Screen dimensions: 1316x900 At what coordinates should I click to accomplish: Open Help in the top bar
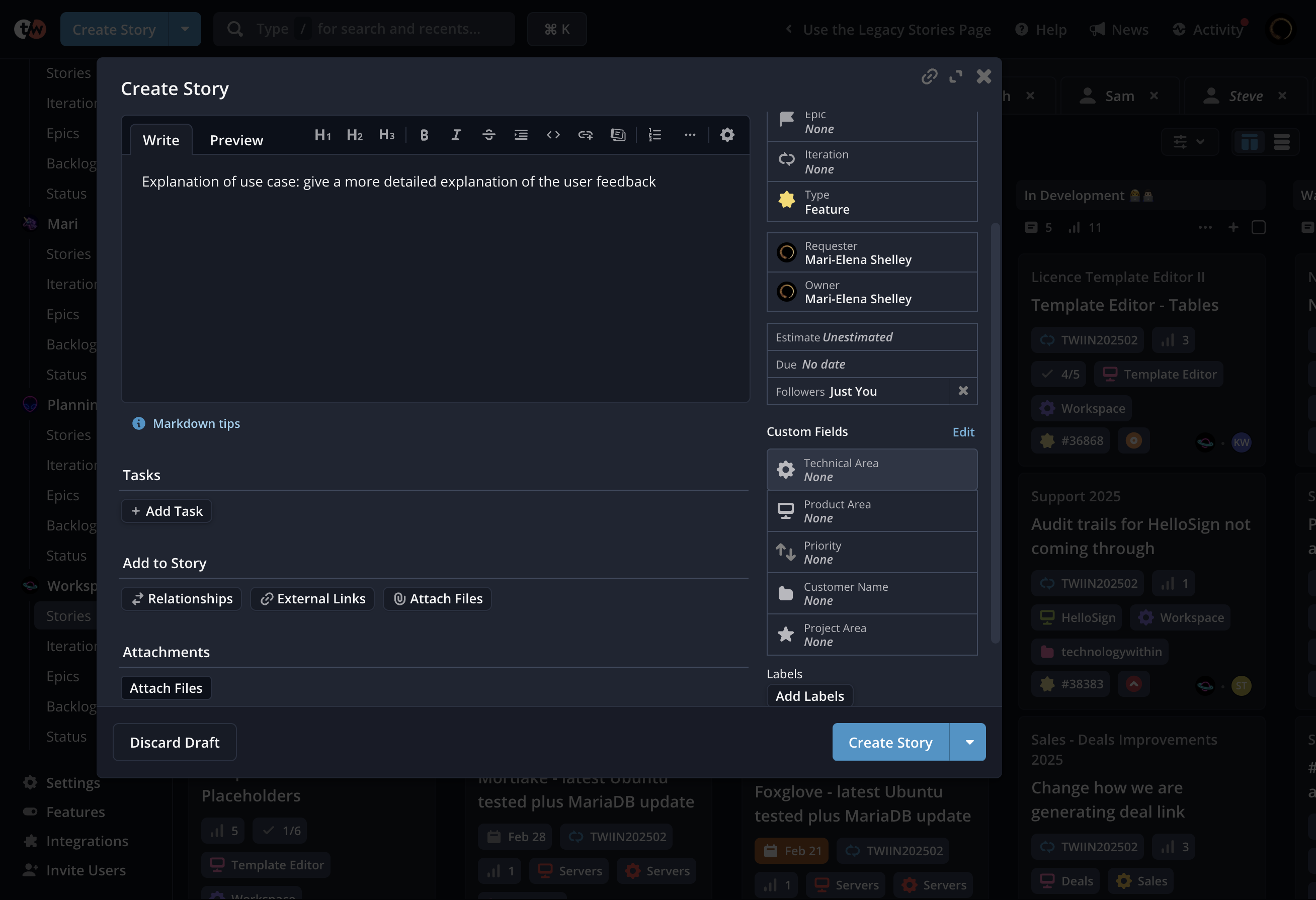[x=1041, y=30]
